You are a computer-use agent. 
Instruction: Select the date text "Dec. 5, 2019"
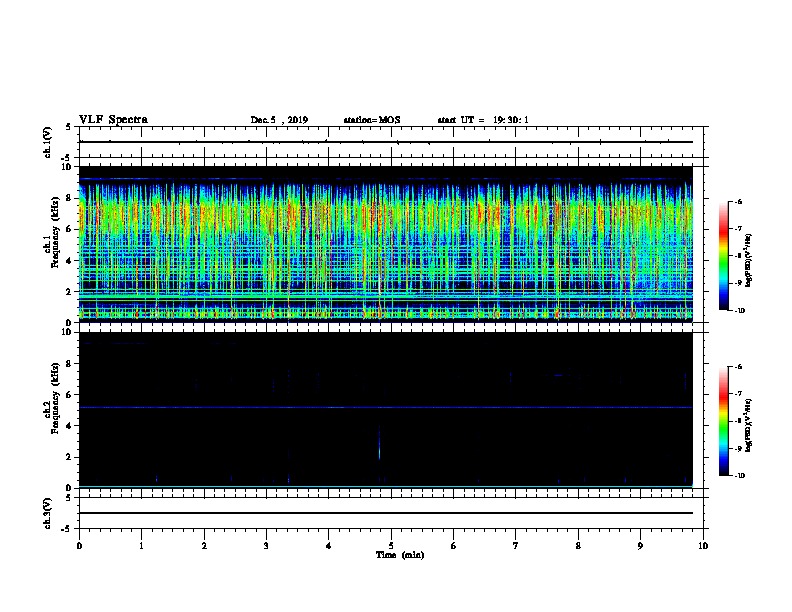point(279,120)
